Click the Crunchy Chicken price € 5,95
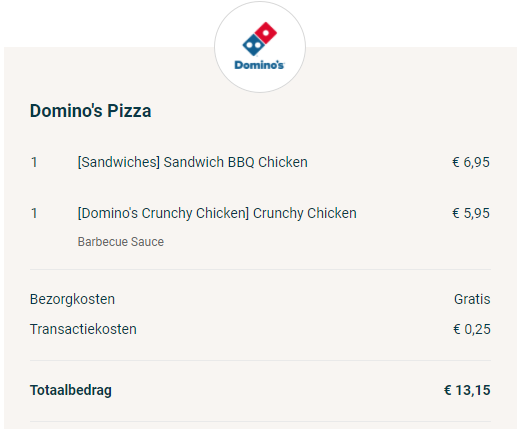The image size is (524, 429). pos(471,213)
